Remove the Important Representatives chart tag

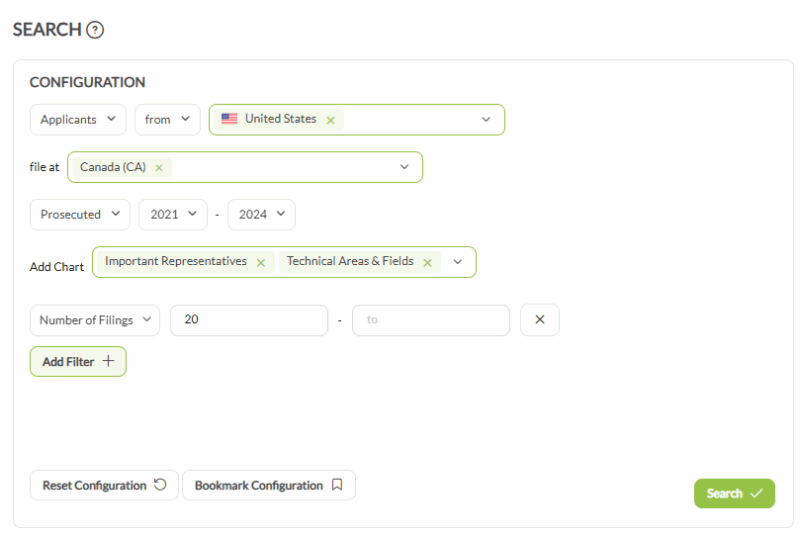pos(260,262)
